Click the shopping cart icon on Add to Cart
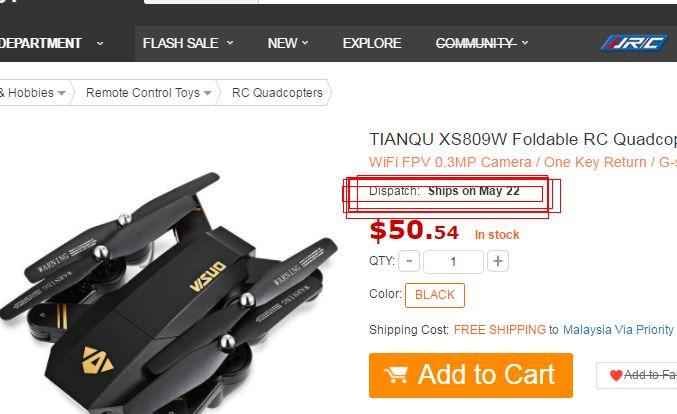The width and height of the screenshot is (677, 414). coord(396,375)
